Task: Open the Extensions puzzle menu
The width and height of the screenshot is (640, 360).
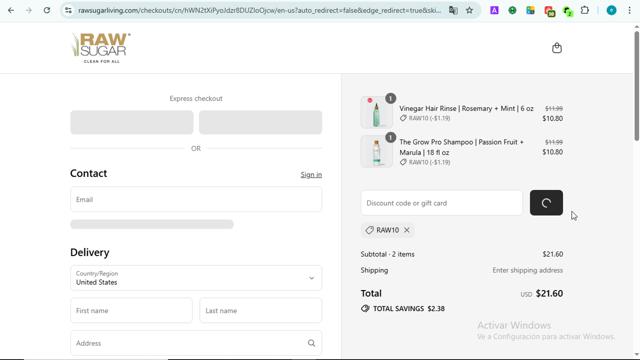Action: tap(585, 10)
